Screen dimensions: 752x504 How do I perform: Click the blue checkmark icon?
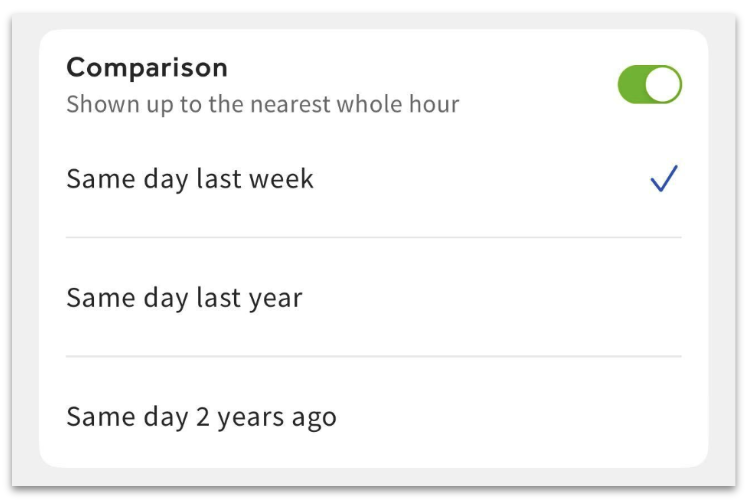click(x=664, y=179)
